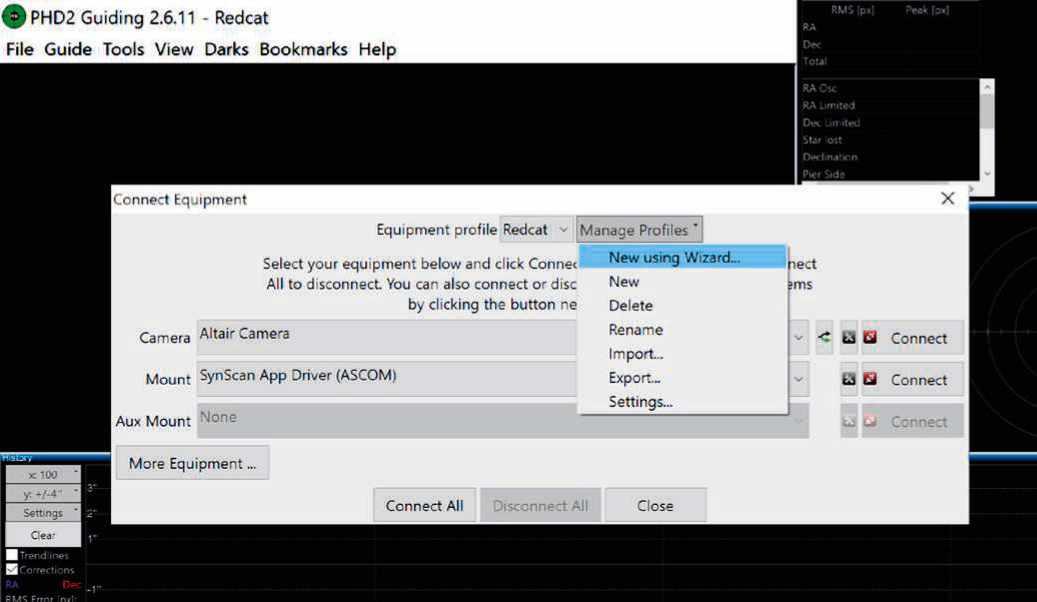Click Connect button for Mount
The image size is (1037, 602).
pos(913,379)
